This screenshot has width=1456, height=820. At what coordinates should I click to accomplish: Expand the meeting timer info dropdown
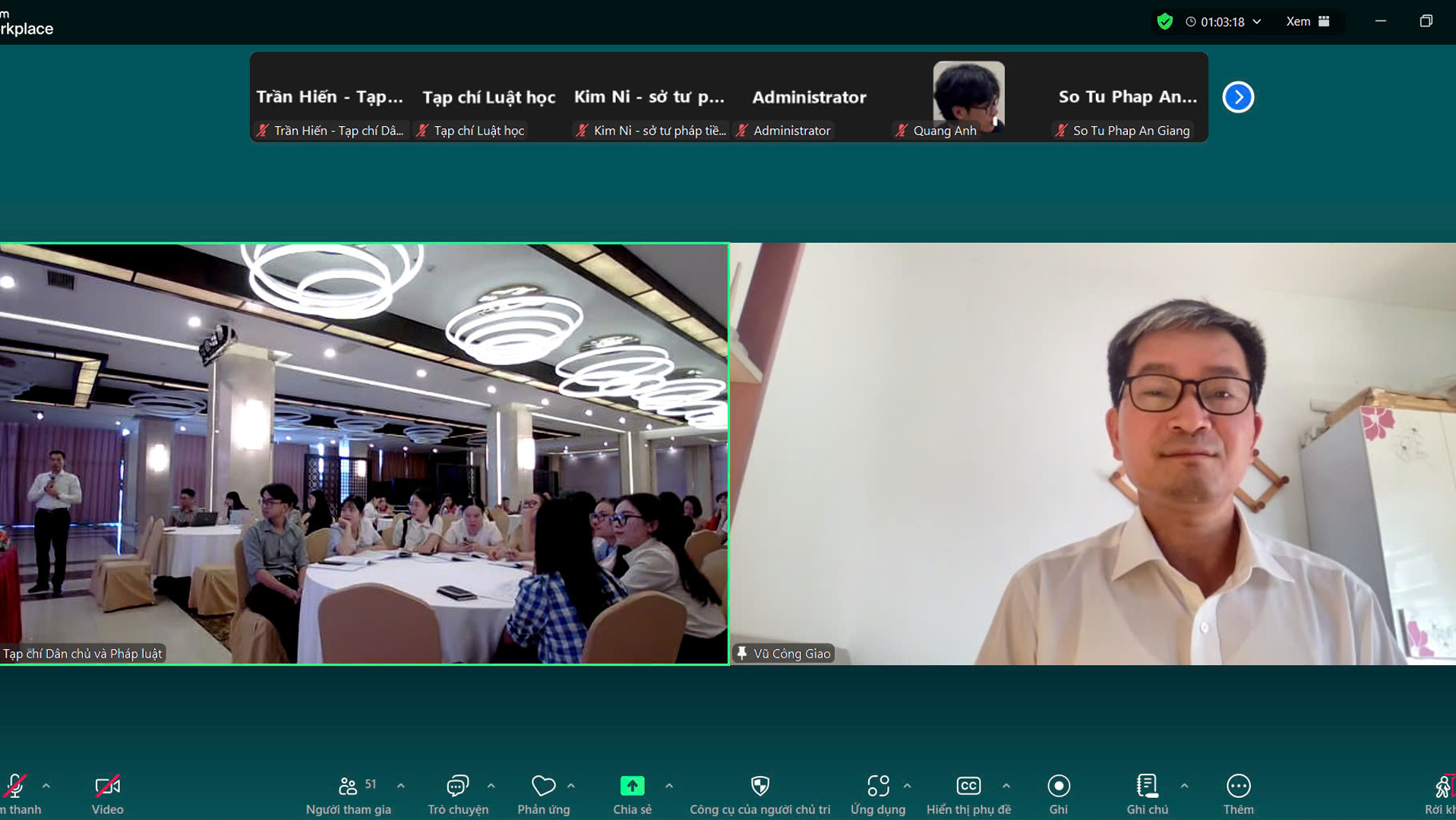(1257, 21)
